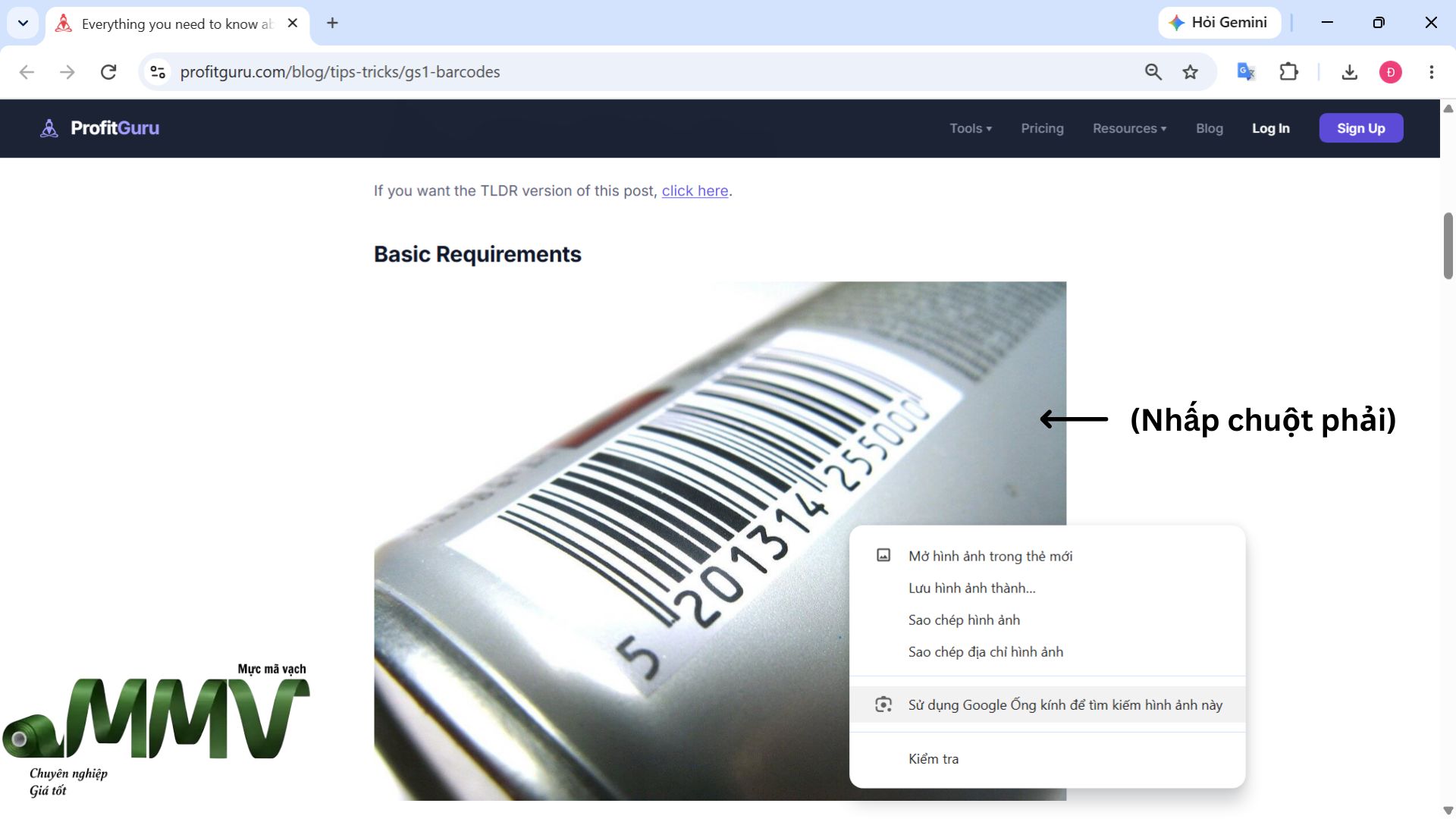The height and width of the screenshot is (819, 1456).
Task: Expand the Tools dropdown in site navigation
Action: pyautogui.click(x=971, y=128)
